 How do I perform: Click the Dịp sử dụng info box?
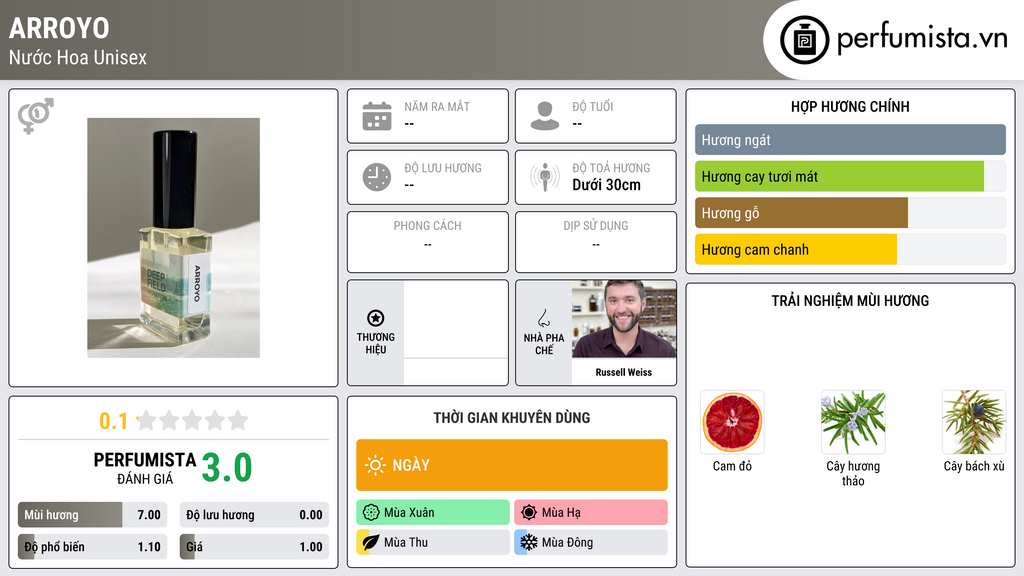596,242
